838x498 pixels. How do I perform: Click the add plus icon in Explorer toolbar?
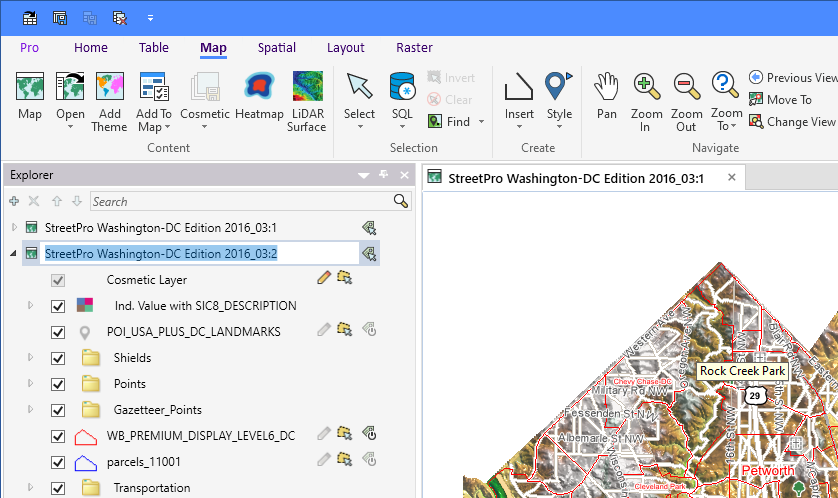pos(14,201)
